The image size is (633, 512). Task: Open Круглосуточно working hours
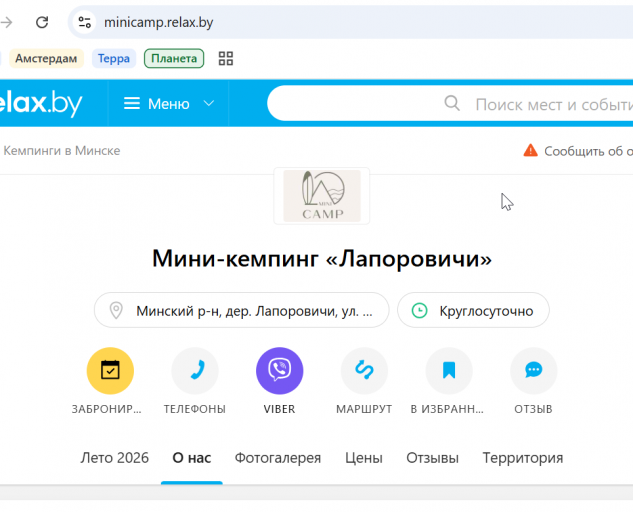point(473,311)
